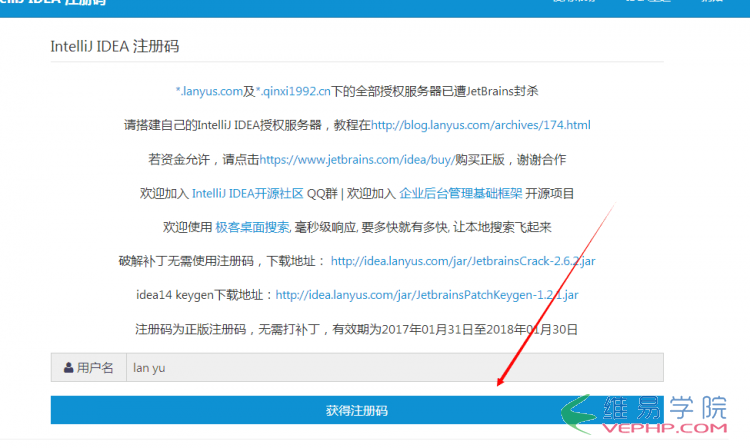Focus the 用户名 input field with 'lan yu'
This screenshot has width=750, height=448.
click(395, 368)
